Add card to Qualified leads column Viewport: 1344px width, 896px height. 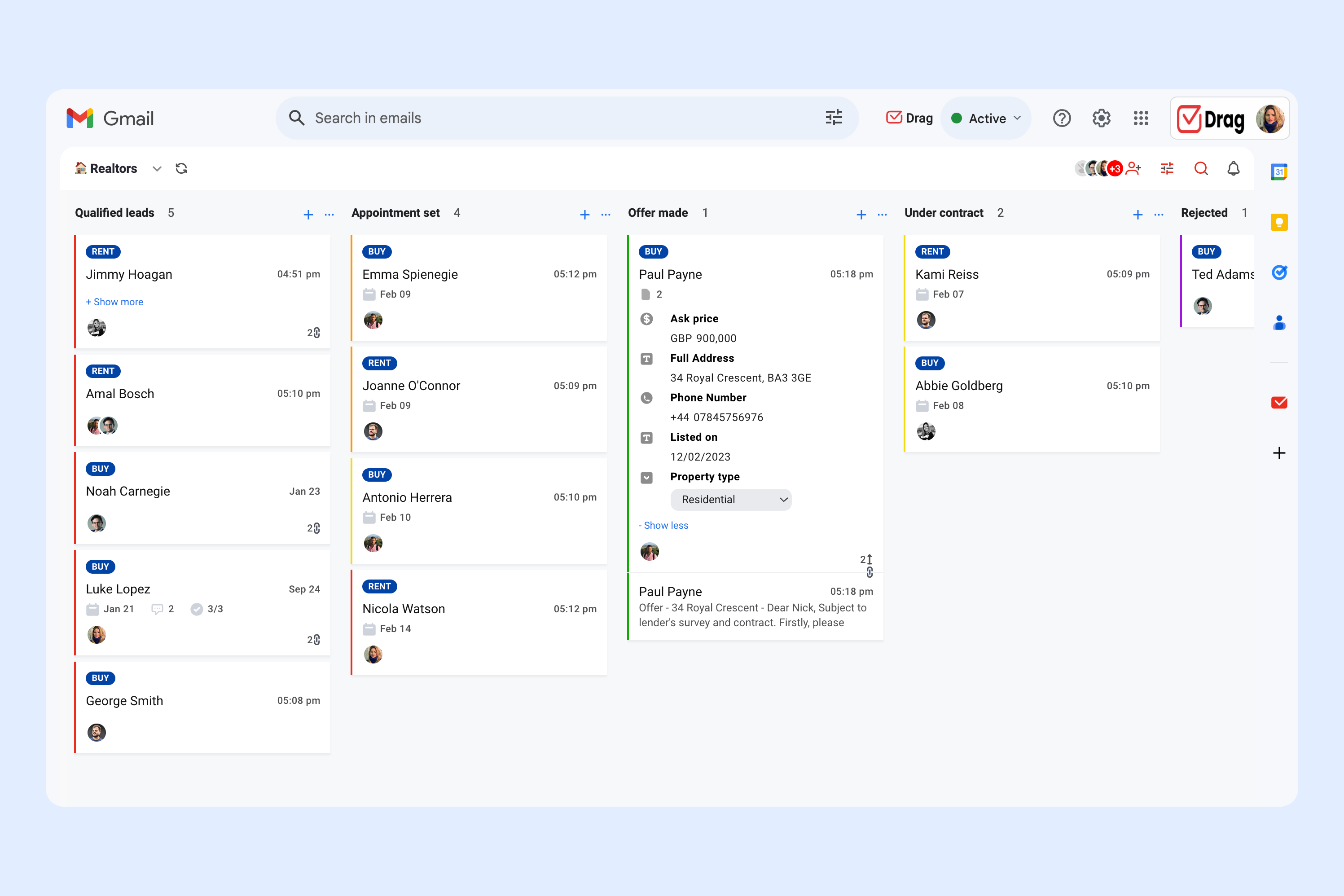[x=308, y=214]
